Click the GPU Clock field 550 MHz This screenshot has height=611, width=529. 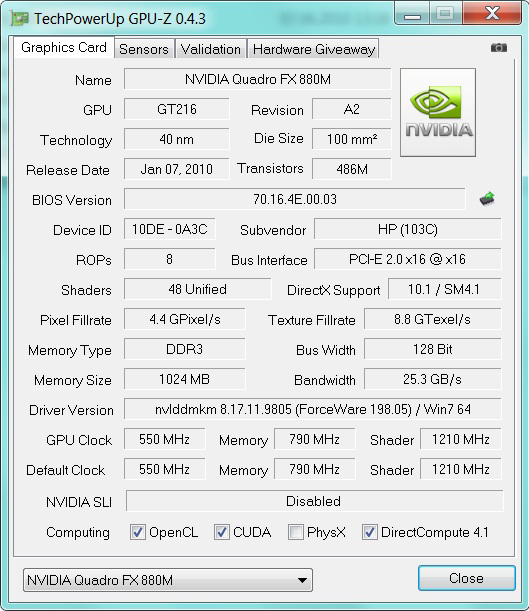click(x=164, y=439)
